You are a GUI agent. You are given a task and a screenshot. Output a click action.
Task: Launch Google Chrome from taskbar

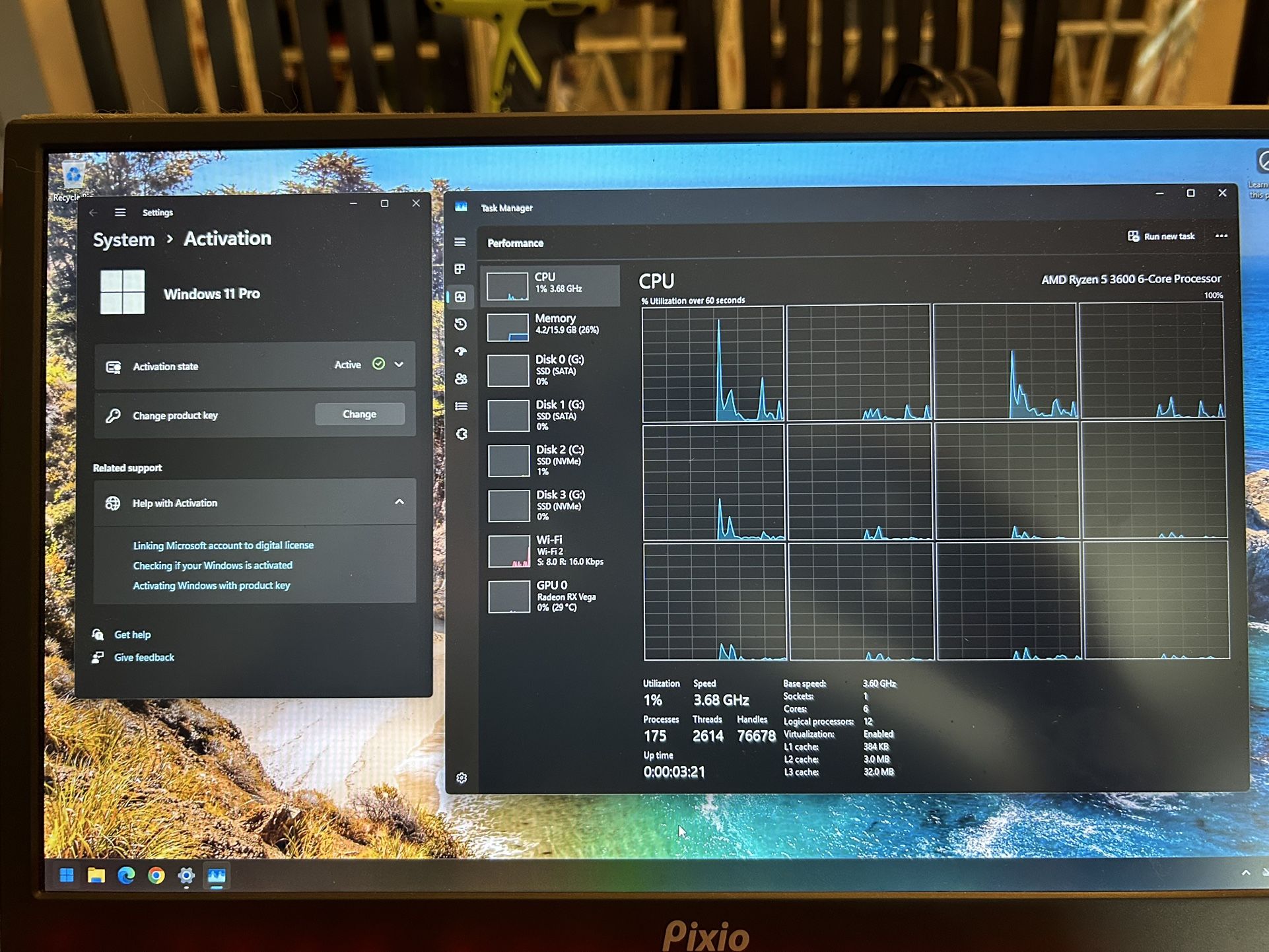click(x=156, y=875)
